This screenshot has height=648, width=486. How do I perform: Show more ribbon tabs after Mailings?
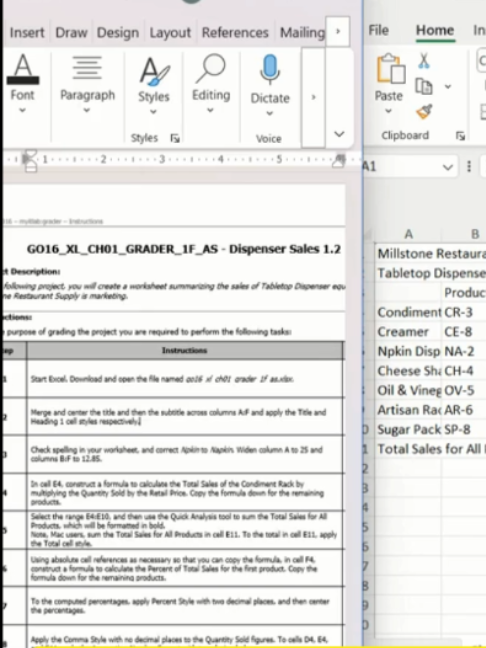click(338, 31)
